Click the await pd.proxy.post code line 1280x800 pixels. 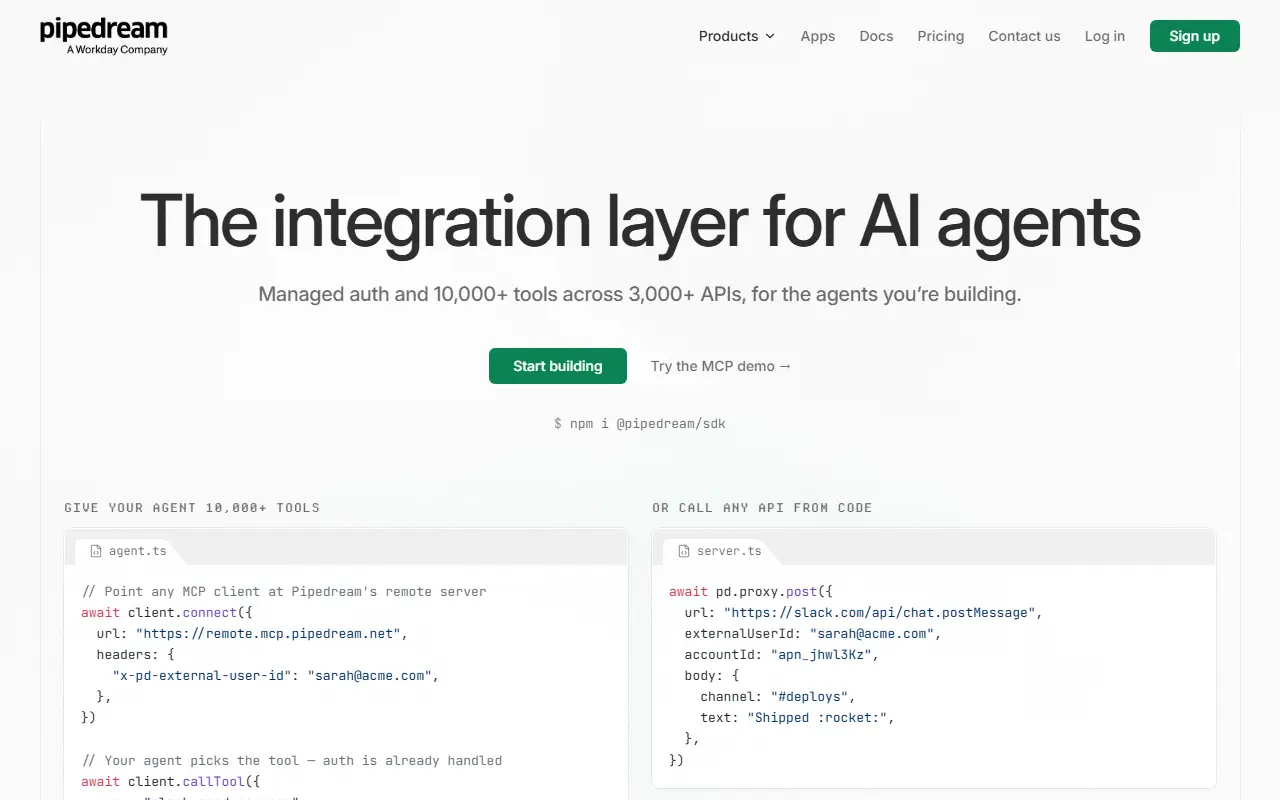(x=751, y=592)
